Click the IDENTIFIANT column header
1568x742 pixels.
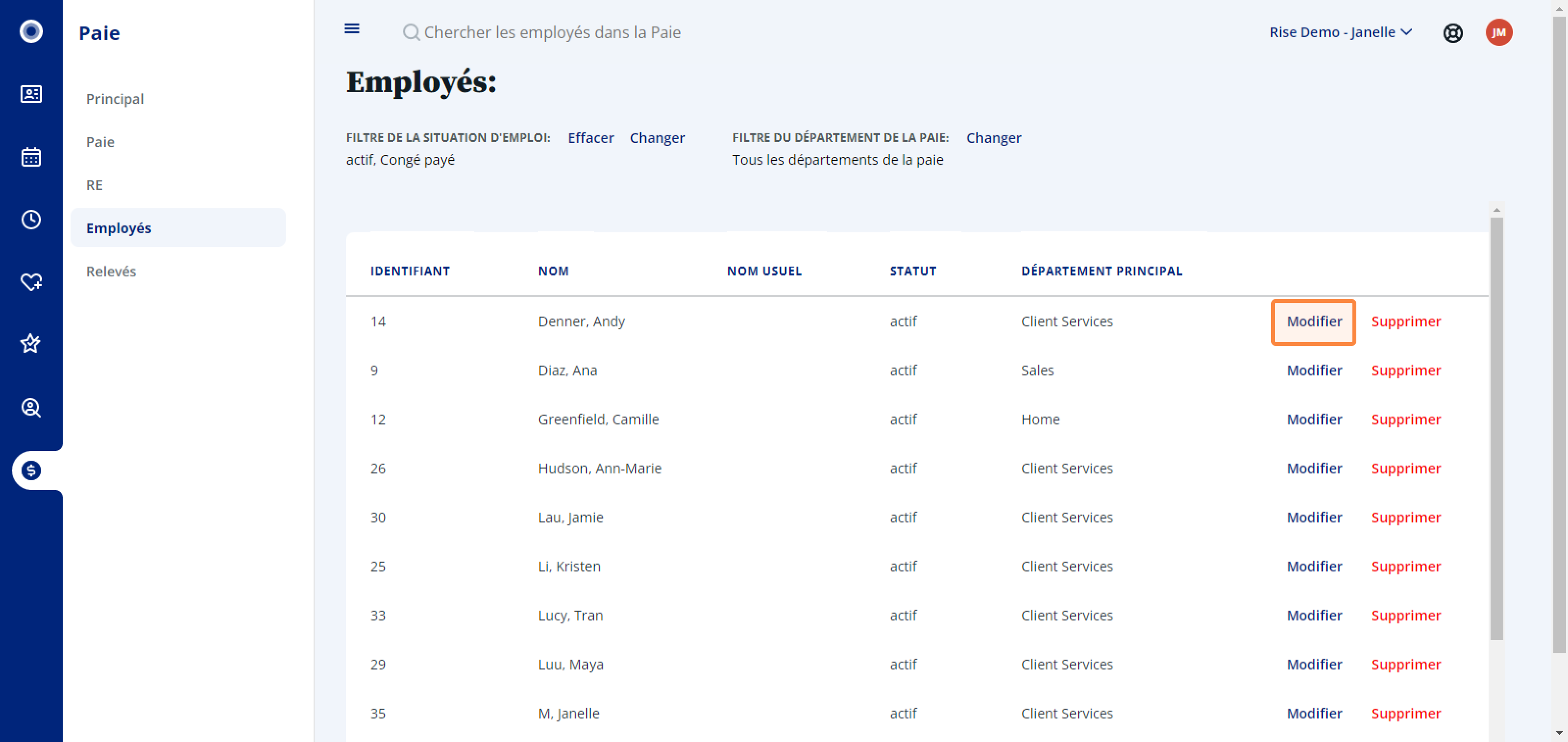pyautogui.click(x=410, y=272)
